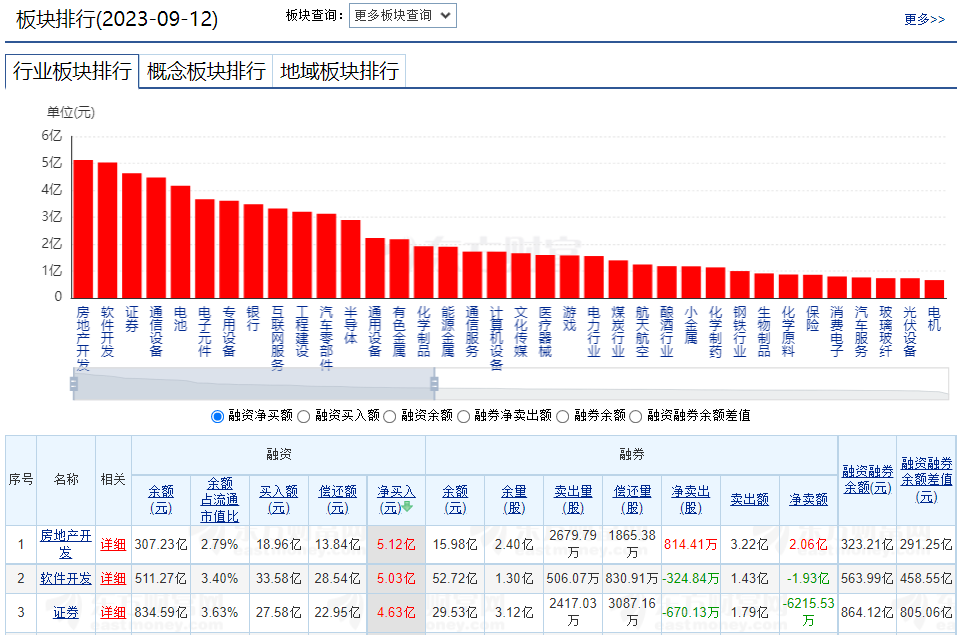Open 详细 link for the 软件开发 row

point(113,578)
